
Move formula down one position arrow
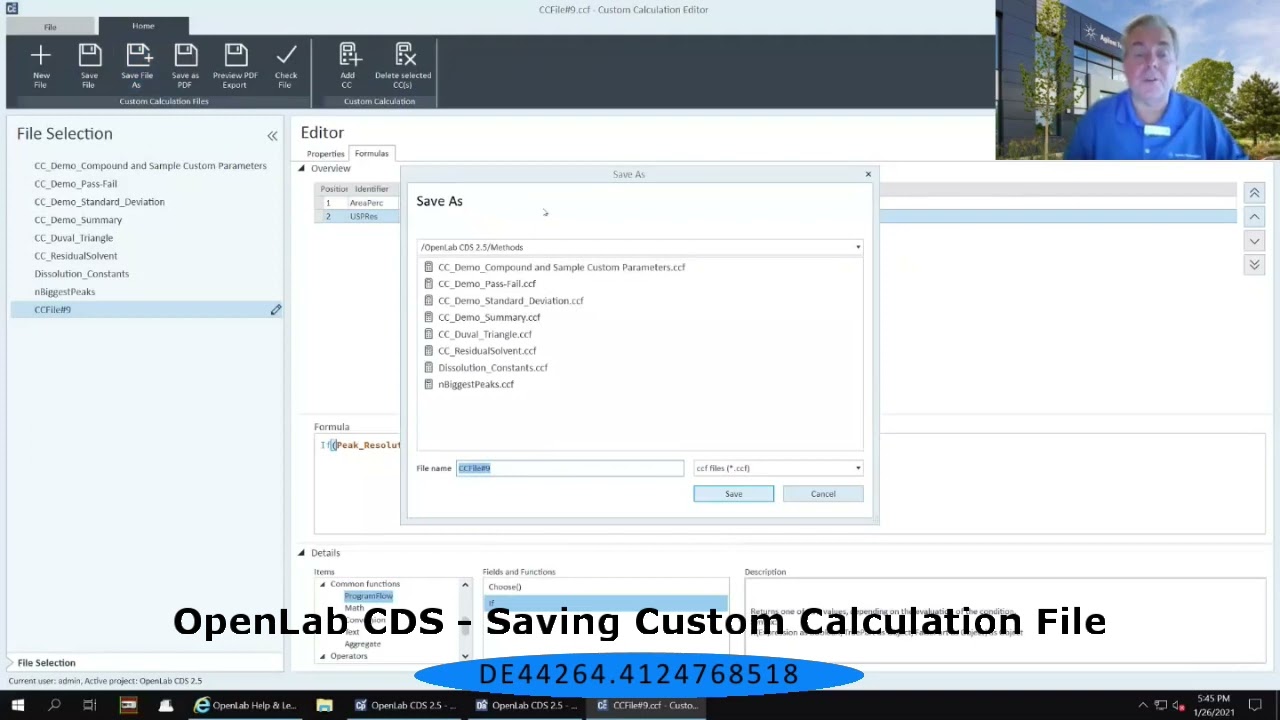[x=1254, y=241]
